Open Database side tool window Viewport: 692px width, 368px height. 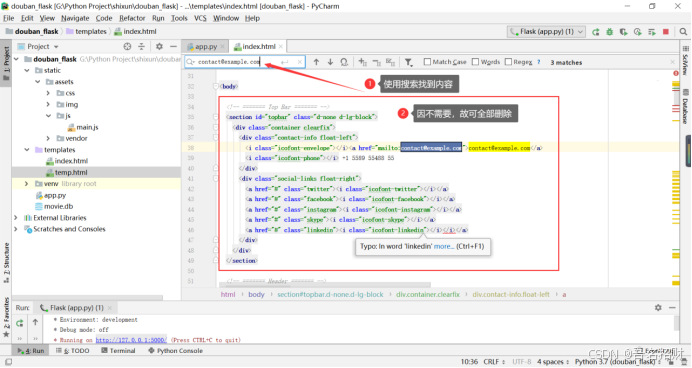[x=685, y=106]
